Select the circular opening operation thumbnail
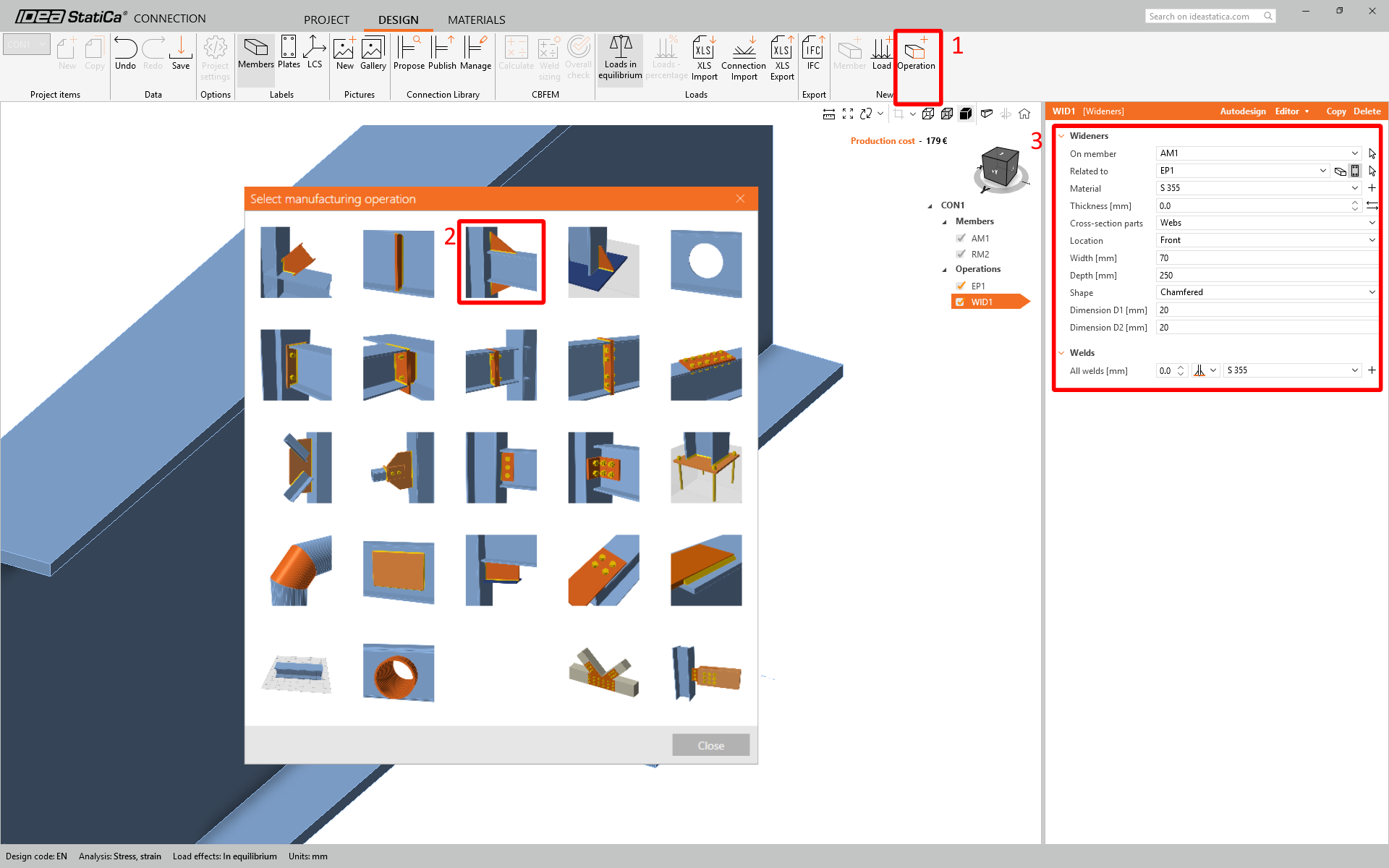Viewport: 1389px width, 868px height. coord(705,263)
